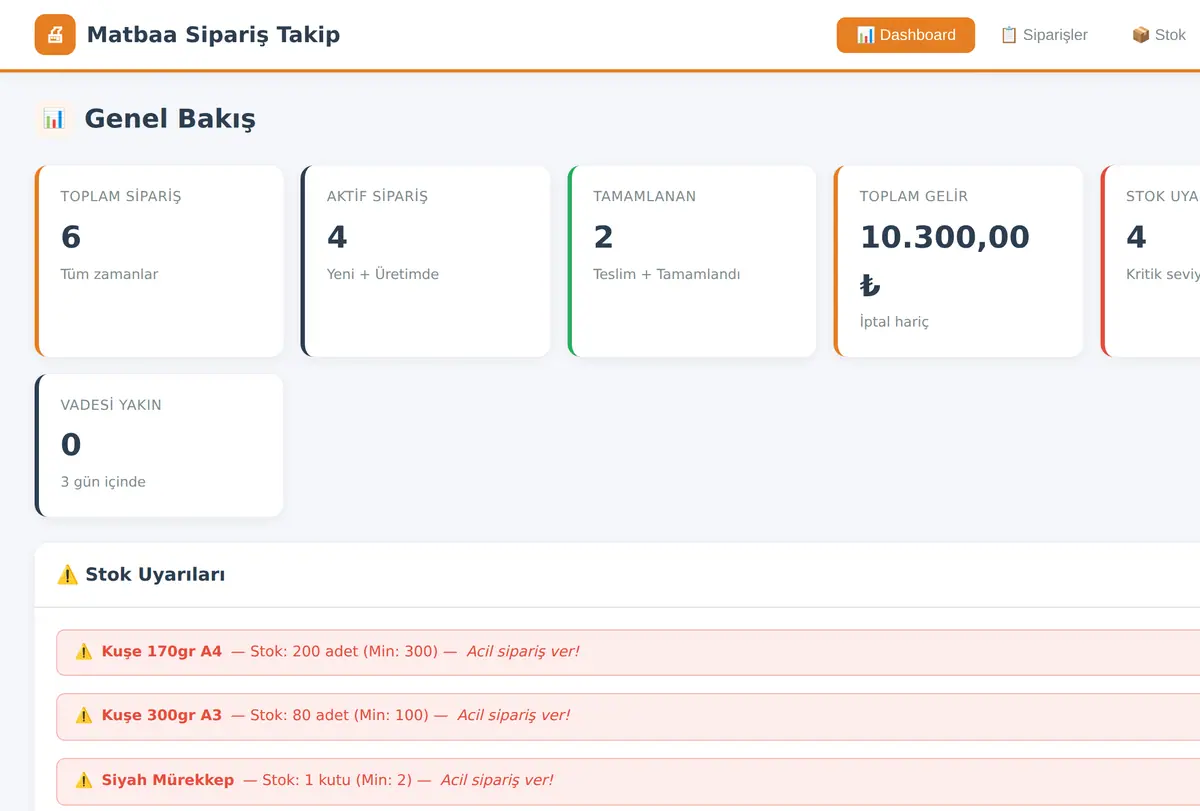This screenshot has width=1200, height=811.
Task: Click the Tamamlanan stat card
Action: 692,261
